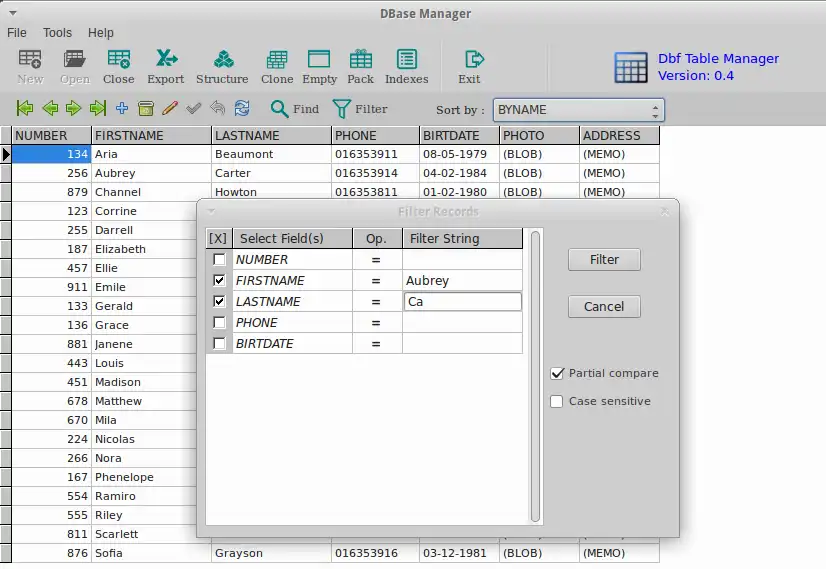Click the refresh records icon
The height and width of the screenshot is (569, 826).
tap(242, 108)
